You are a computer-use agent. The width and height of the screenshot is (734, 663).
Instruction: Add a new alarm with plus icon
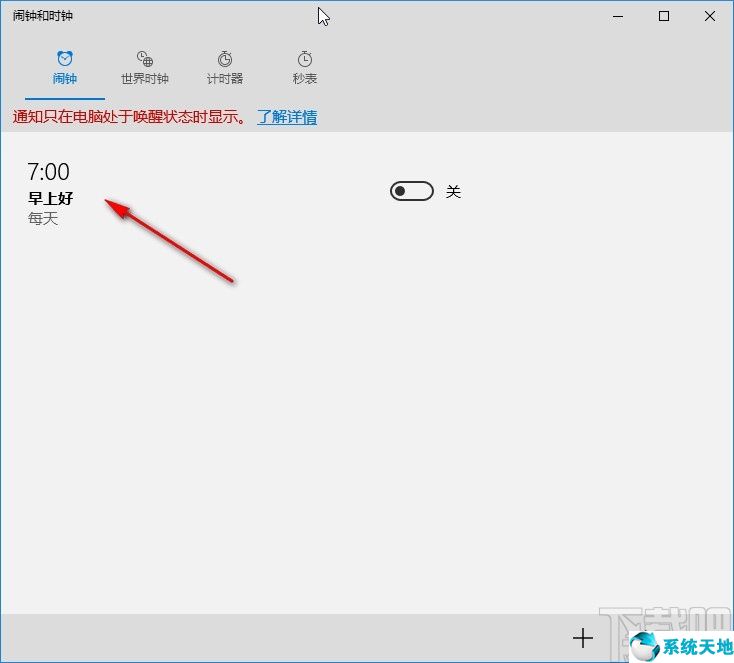[x=583, y=638]
